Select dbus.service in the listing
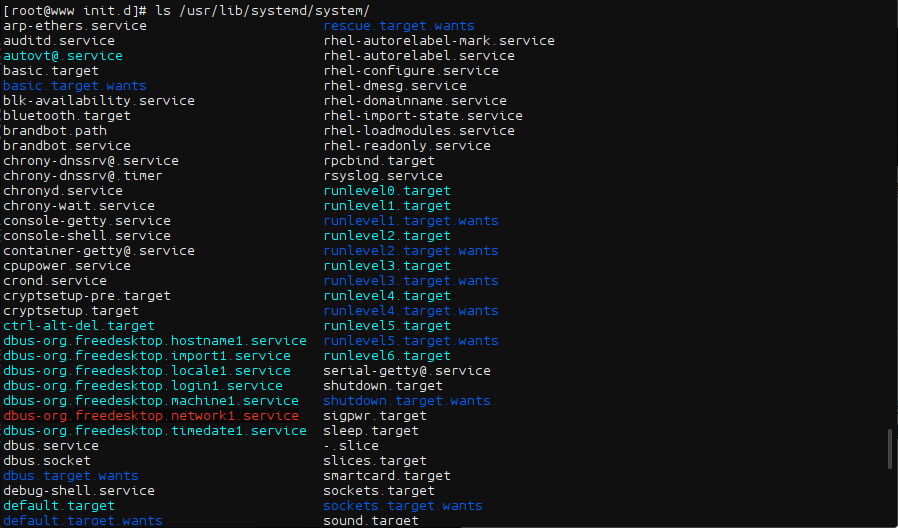898x528 pixels. coord(51,445)
